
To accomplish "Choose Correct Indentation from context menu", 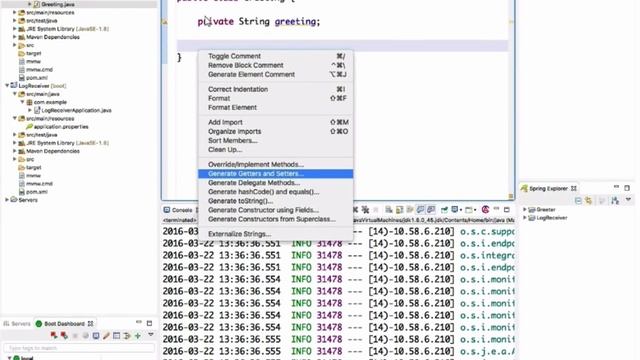I will [x=276, y=89].
